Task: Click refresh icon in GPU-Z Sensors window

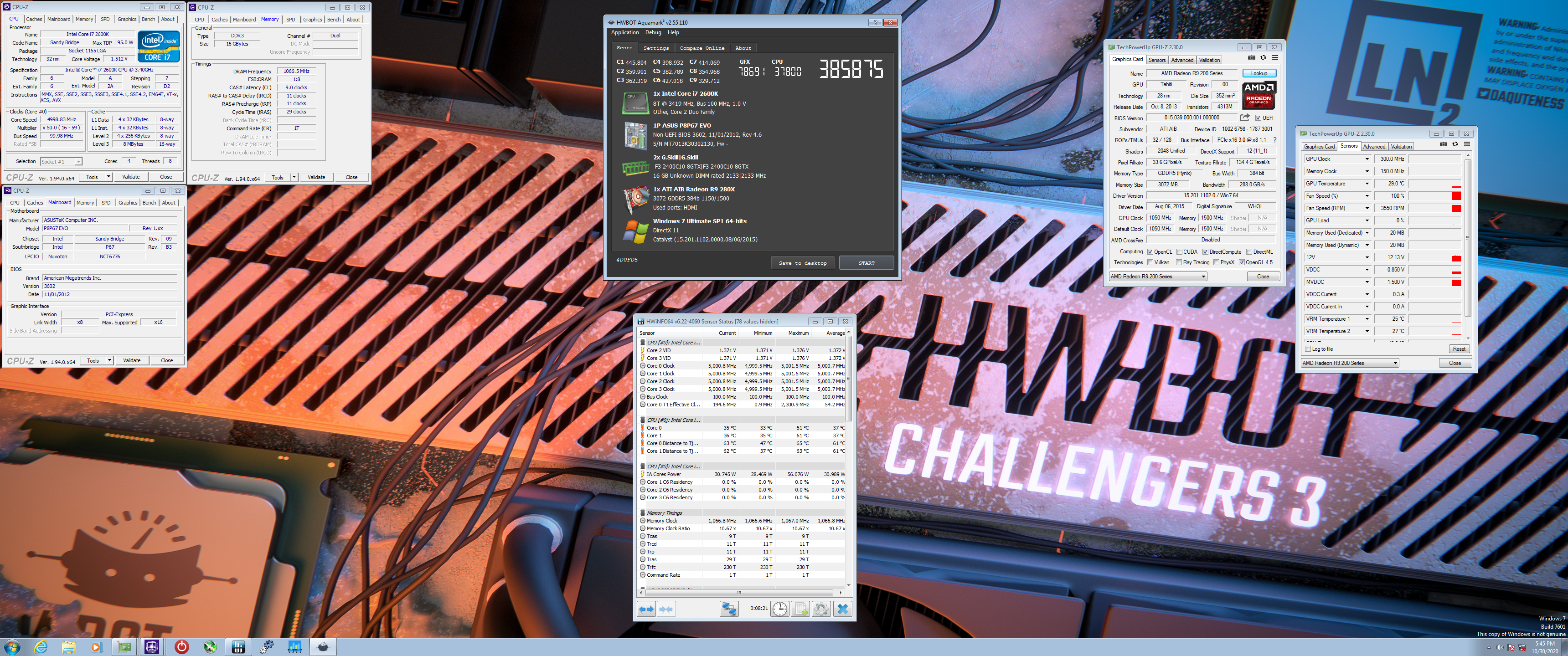Action: [1455, 144]
